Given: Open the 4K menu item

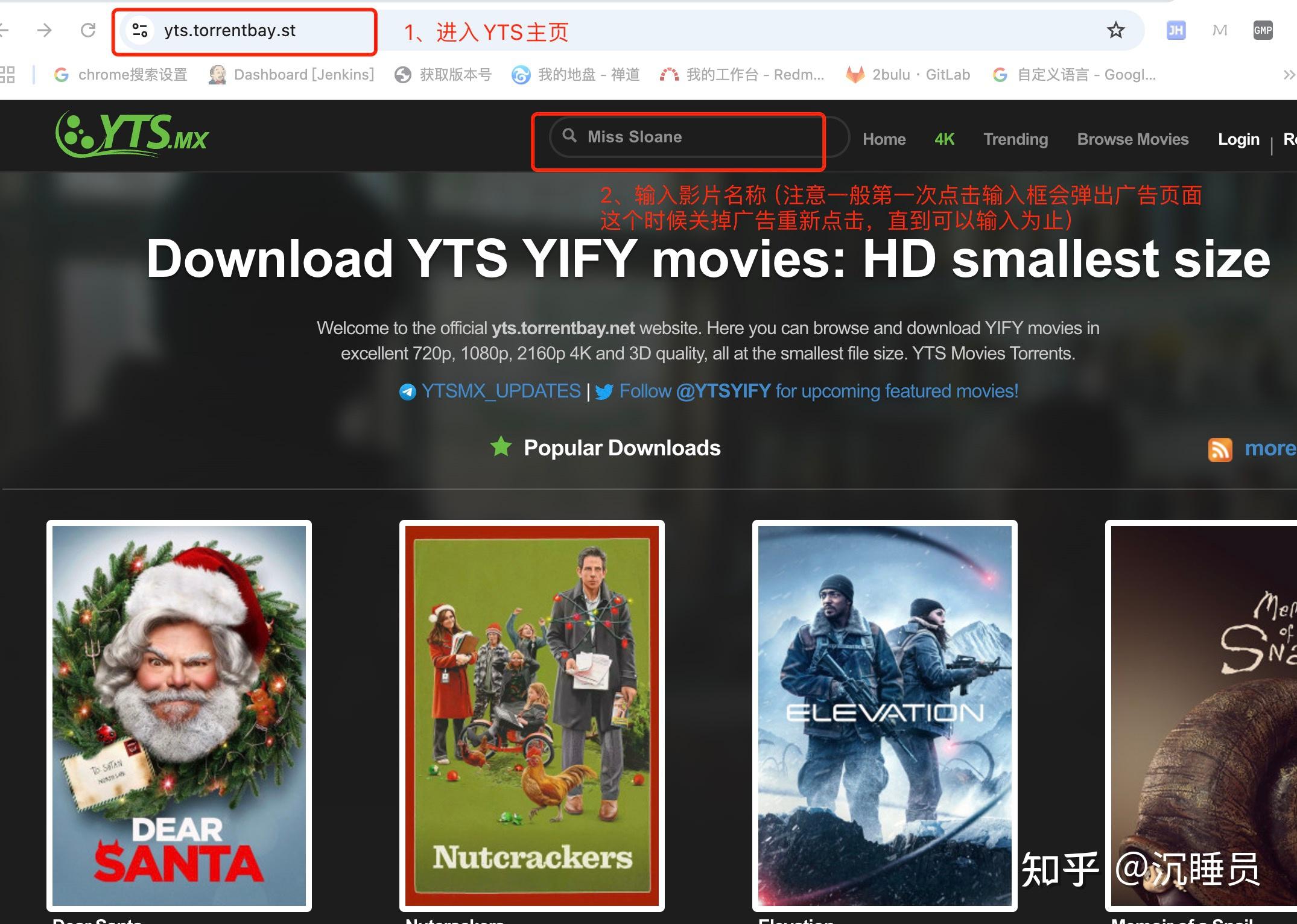Looking at the screenshot, I should click(944, 139).
